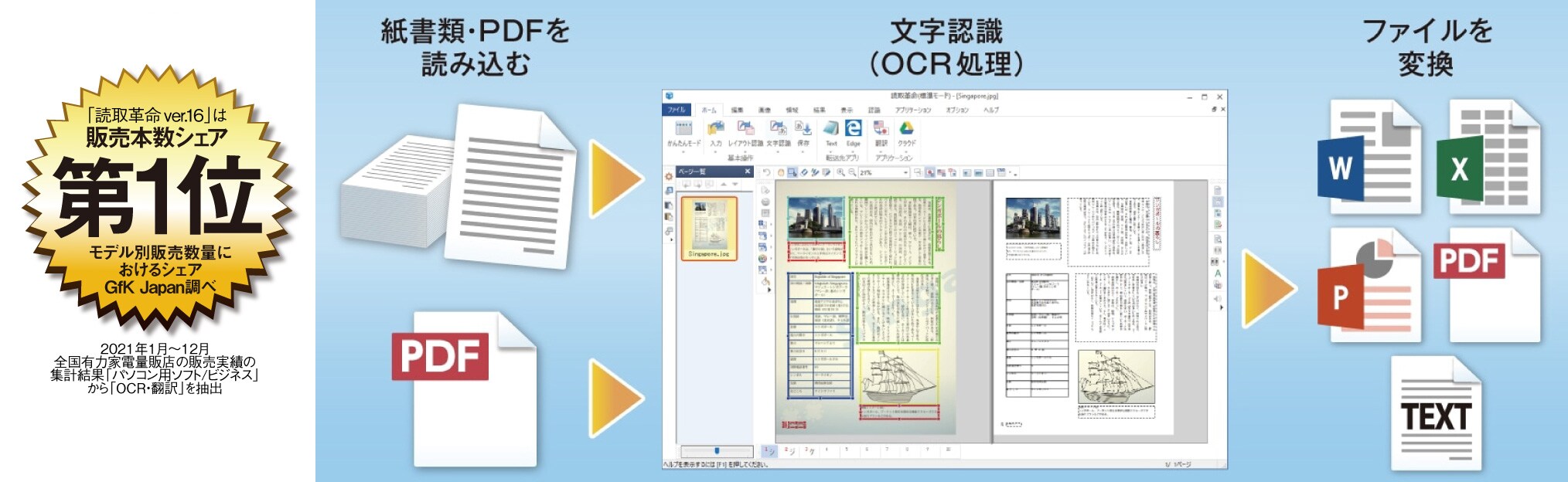Open the ファイル file tab

[x=677, y=110]
